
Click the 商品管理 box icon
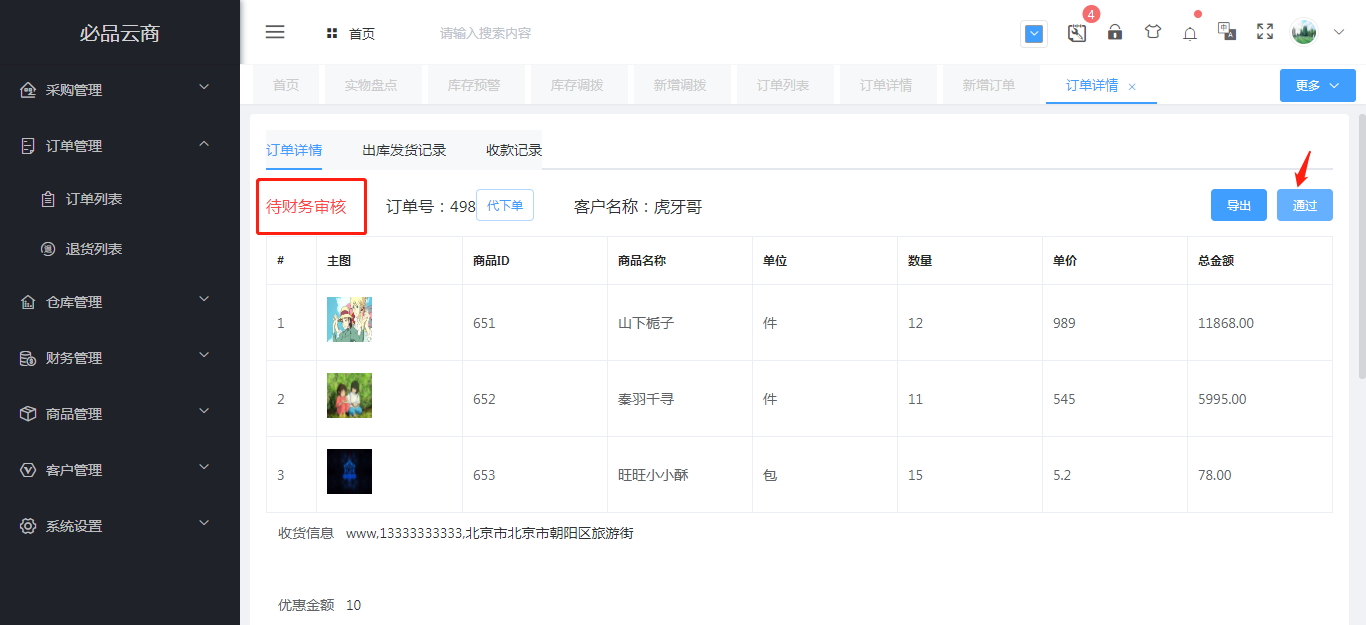click(28, 414)
